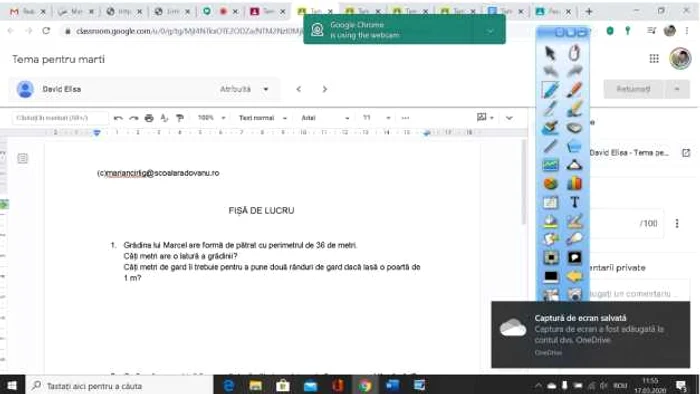Open the Atribuită status dropdown

coord(244,89)
